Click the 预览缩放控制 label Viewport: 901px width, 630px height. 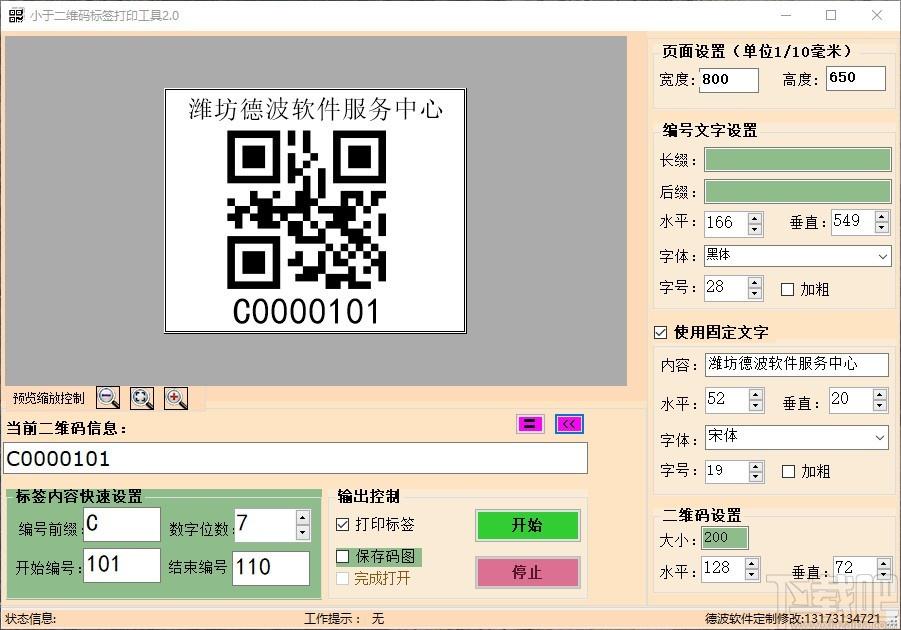48,398
